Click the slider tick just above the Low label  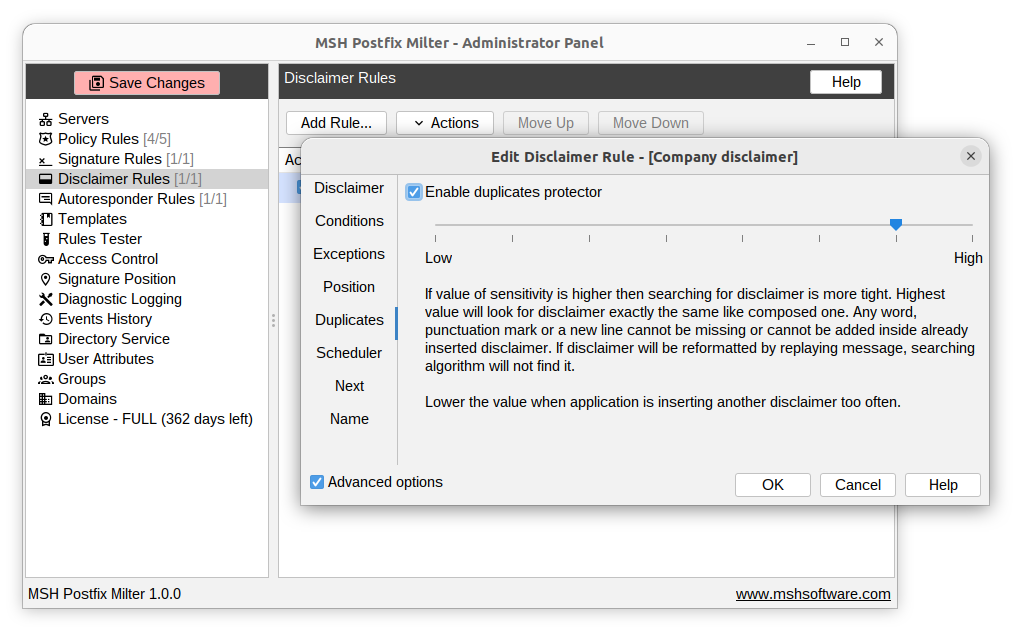click(x=436, y=239)
